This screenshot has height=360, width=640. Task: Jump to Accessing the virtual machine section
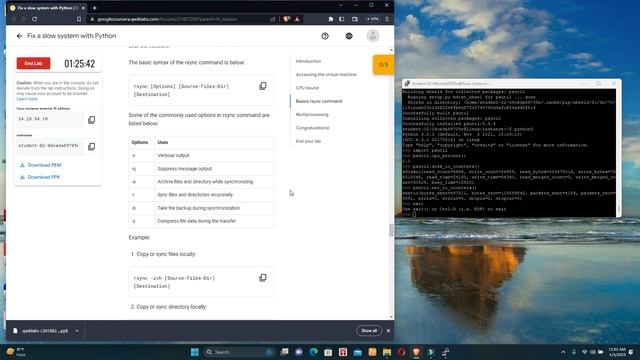326,74
